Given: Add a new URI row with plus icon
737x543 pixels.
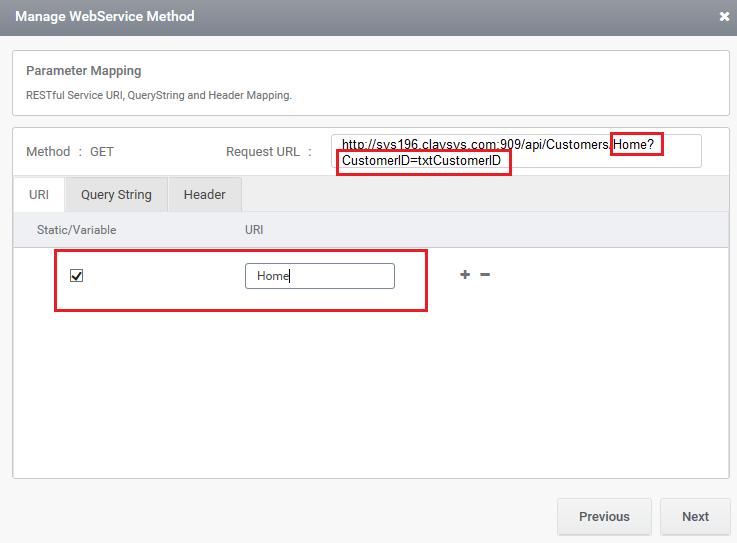Looking at the screenshot, I should tap(465, 275).
